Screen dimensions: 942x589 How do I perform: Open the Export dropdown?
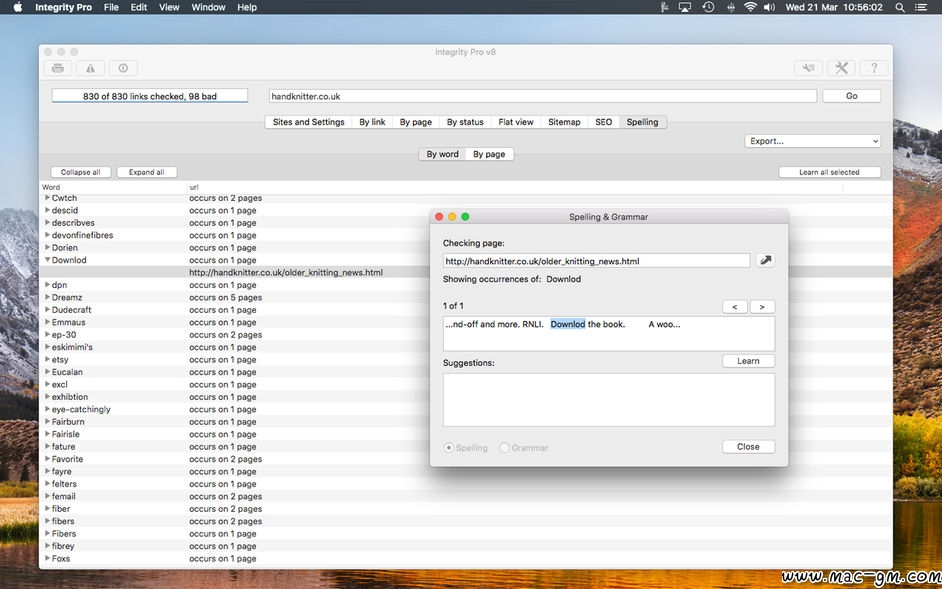tap(813, 141)
